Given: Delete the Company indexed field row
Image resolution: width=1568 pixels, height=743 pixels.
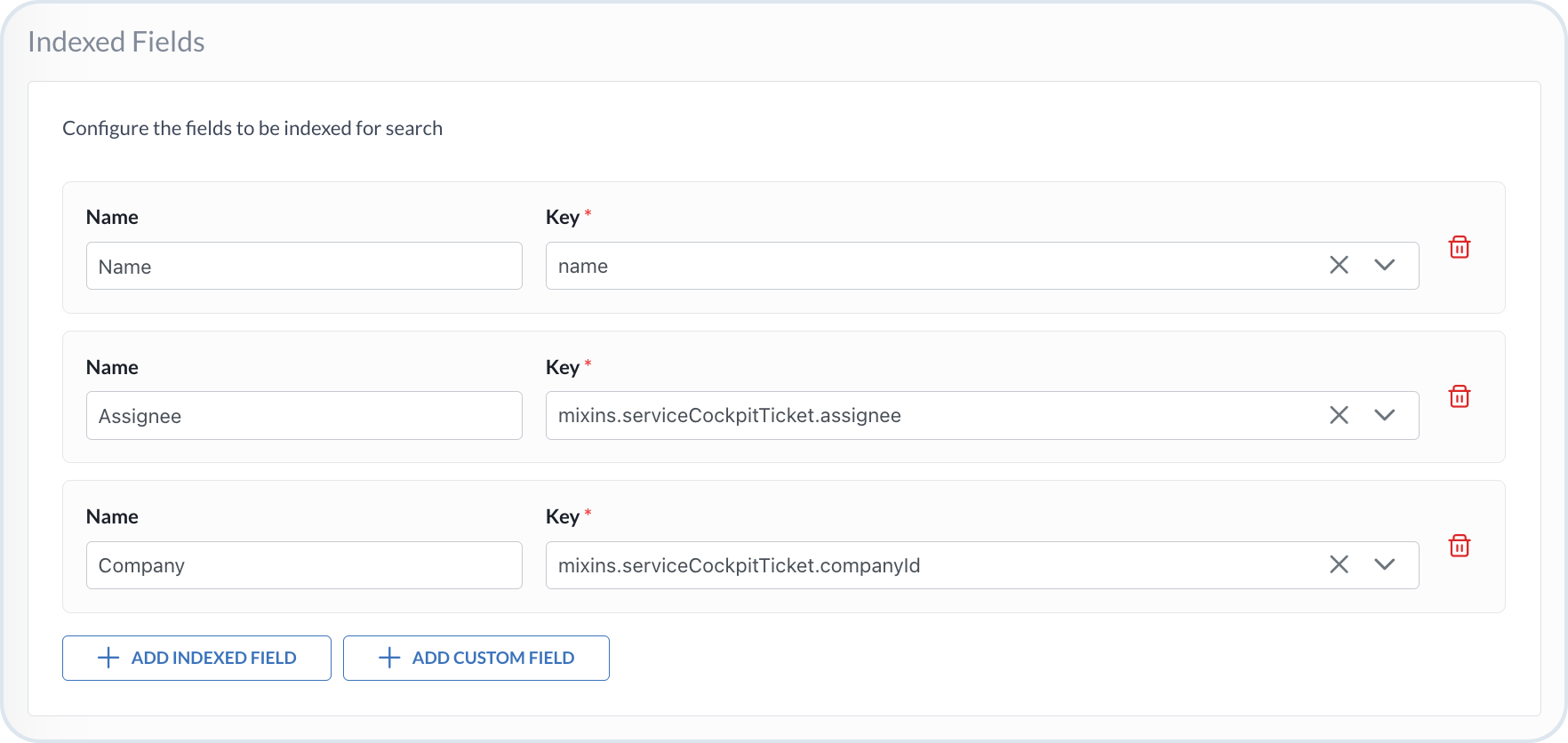Looking at the screenshot, I should tap(1460, 546).
